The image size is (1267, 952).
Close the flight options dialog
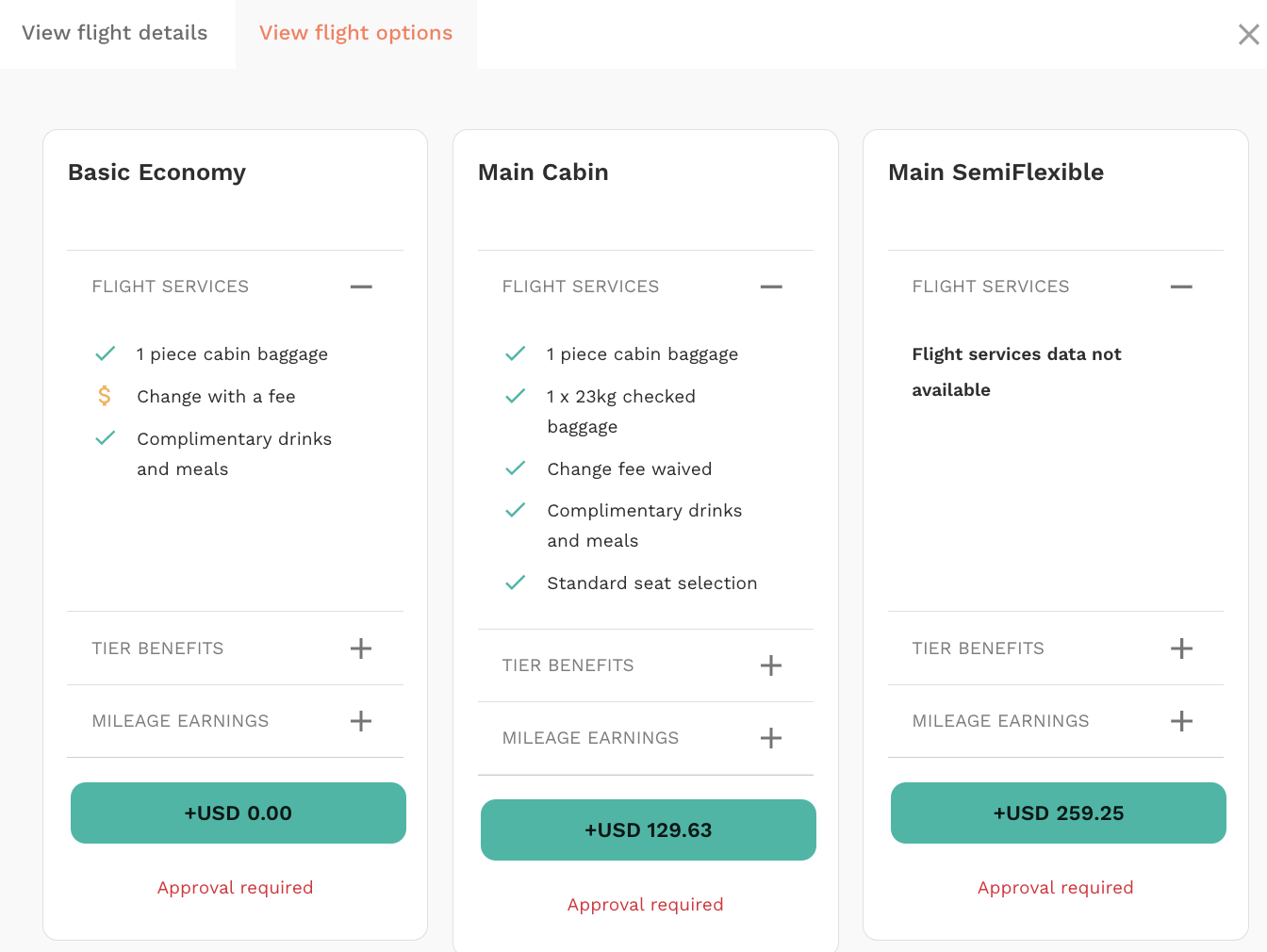click(1249, 35)
